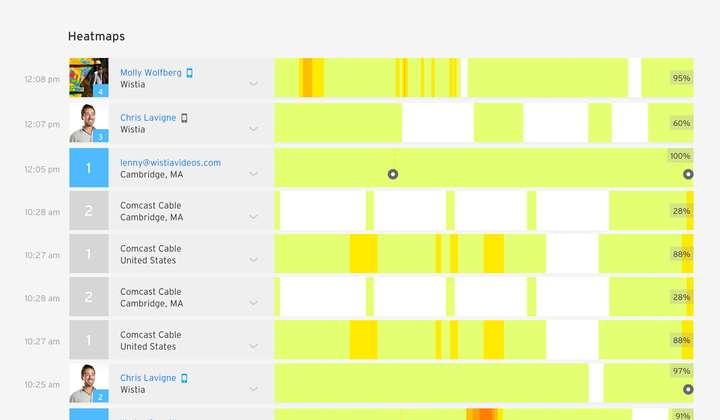Click the circular marker mid-way on lenny's heatmap

[x=393, y=174]
